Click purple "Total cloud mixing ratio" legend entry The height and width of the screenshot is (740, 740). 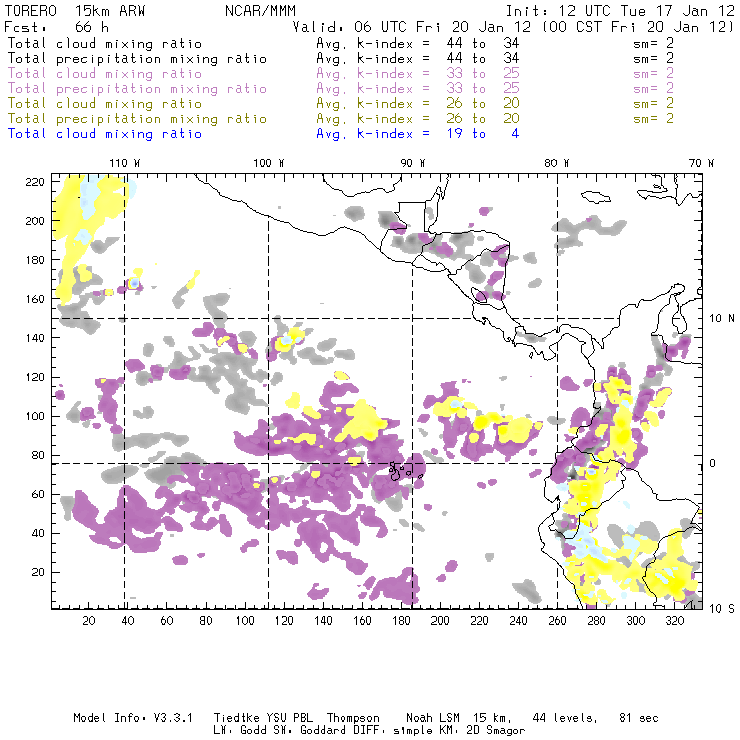point(105,74)
